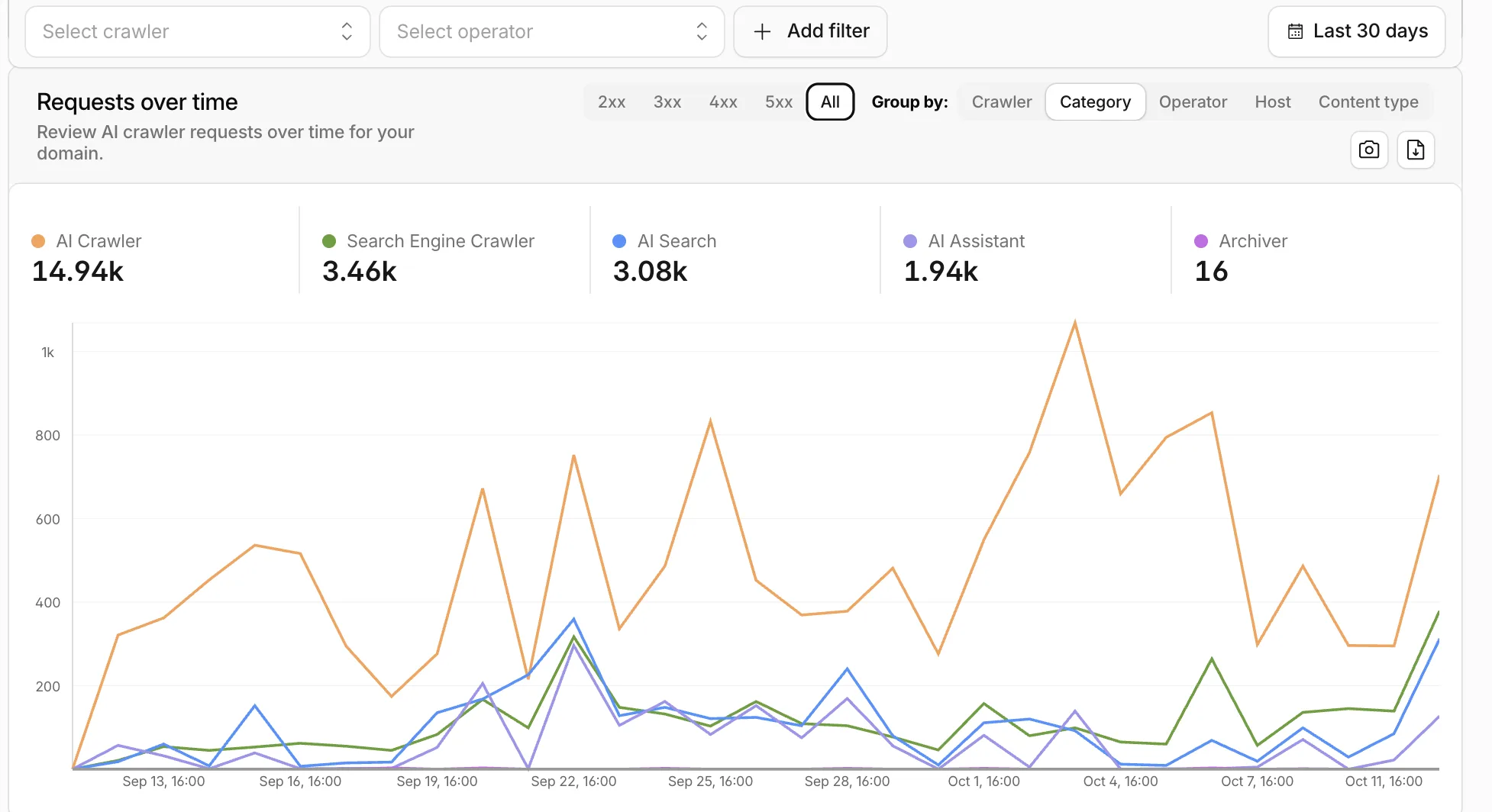This screenshot has height=812, width=1492.
Task: Click the download file export icon
Action: coord(1416,150)
